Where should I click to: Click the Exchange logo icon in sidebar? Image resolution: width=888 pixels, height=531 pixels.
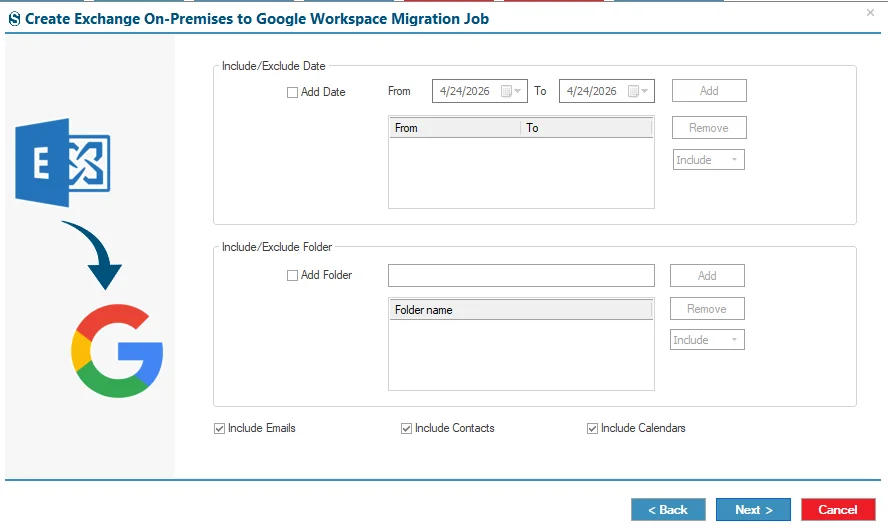coord(63,162)
